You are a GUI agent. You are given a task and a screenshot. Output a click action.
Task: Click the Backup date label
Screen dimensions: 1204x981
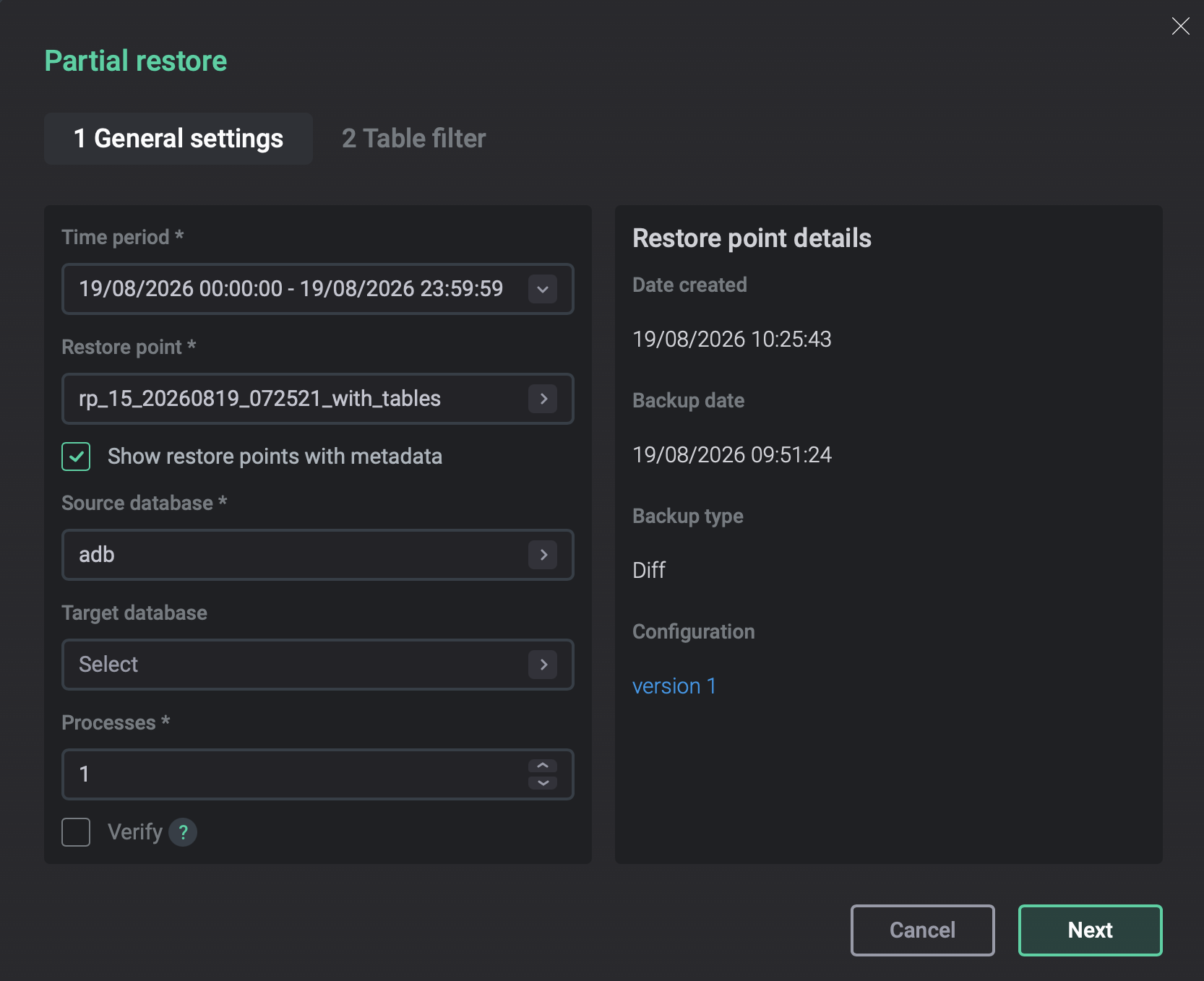[x=688, y=400]
